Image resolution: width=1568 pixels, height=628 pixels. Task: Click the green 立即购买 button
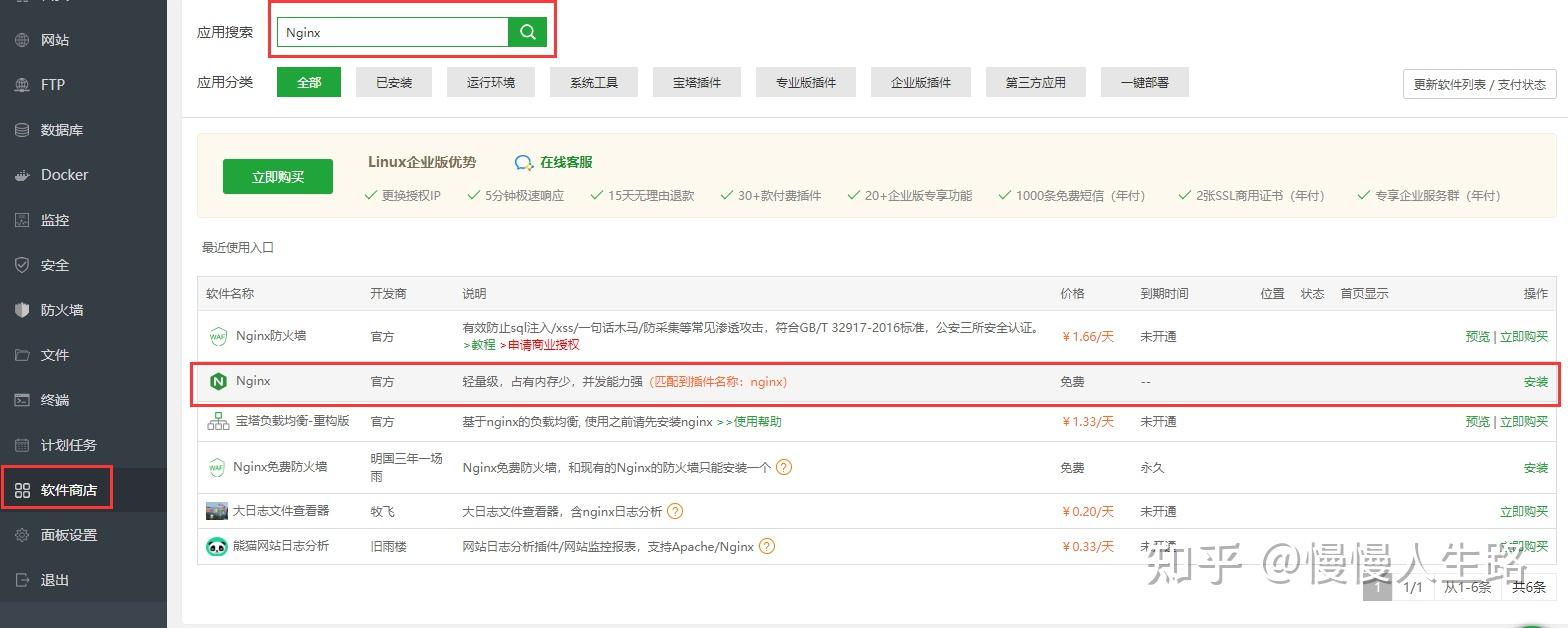tap(278, 177)
